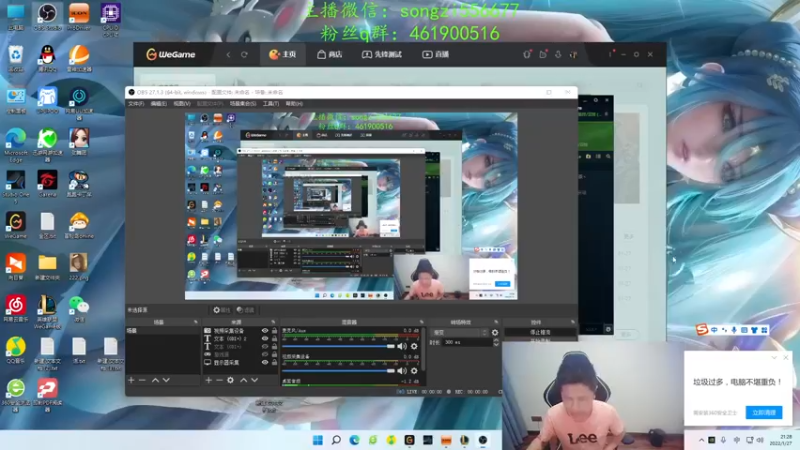This screenshot has width=800, height=450.
Task: Open the yellow folder on desktop
Action: point(47,267)
